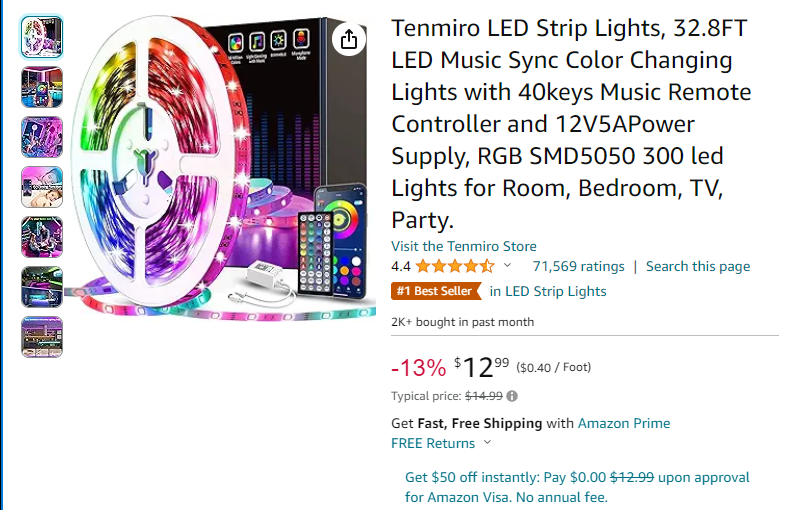Screen dimensions: 801x510
Task: Click the 4.4 star rating icons
Action: click(x=455, y=266)
